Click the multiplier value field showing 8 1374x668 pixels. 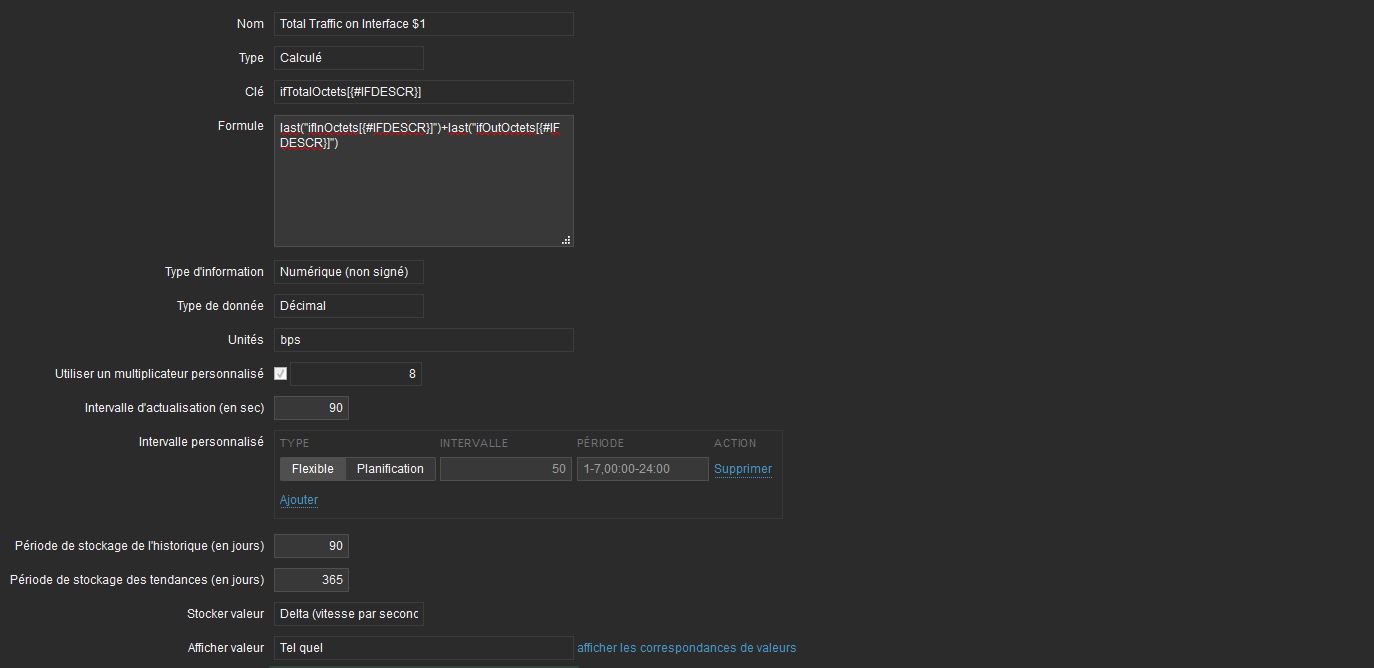click(356, 374)
